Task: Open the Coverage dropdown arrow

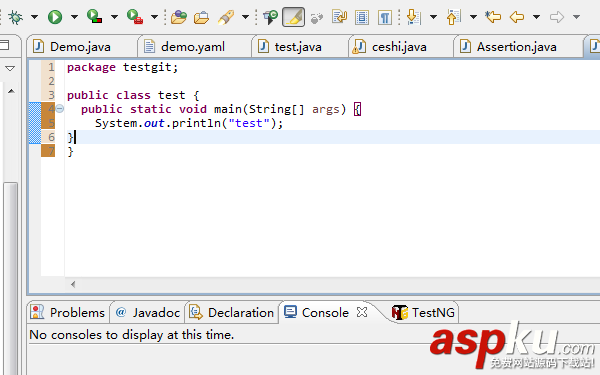Action: 114,17
